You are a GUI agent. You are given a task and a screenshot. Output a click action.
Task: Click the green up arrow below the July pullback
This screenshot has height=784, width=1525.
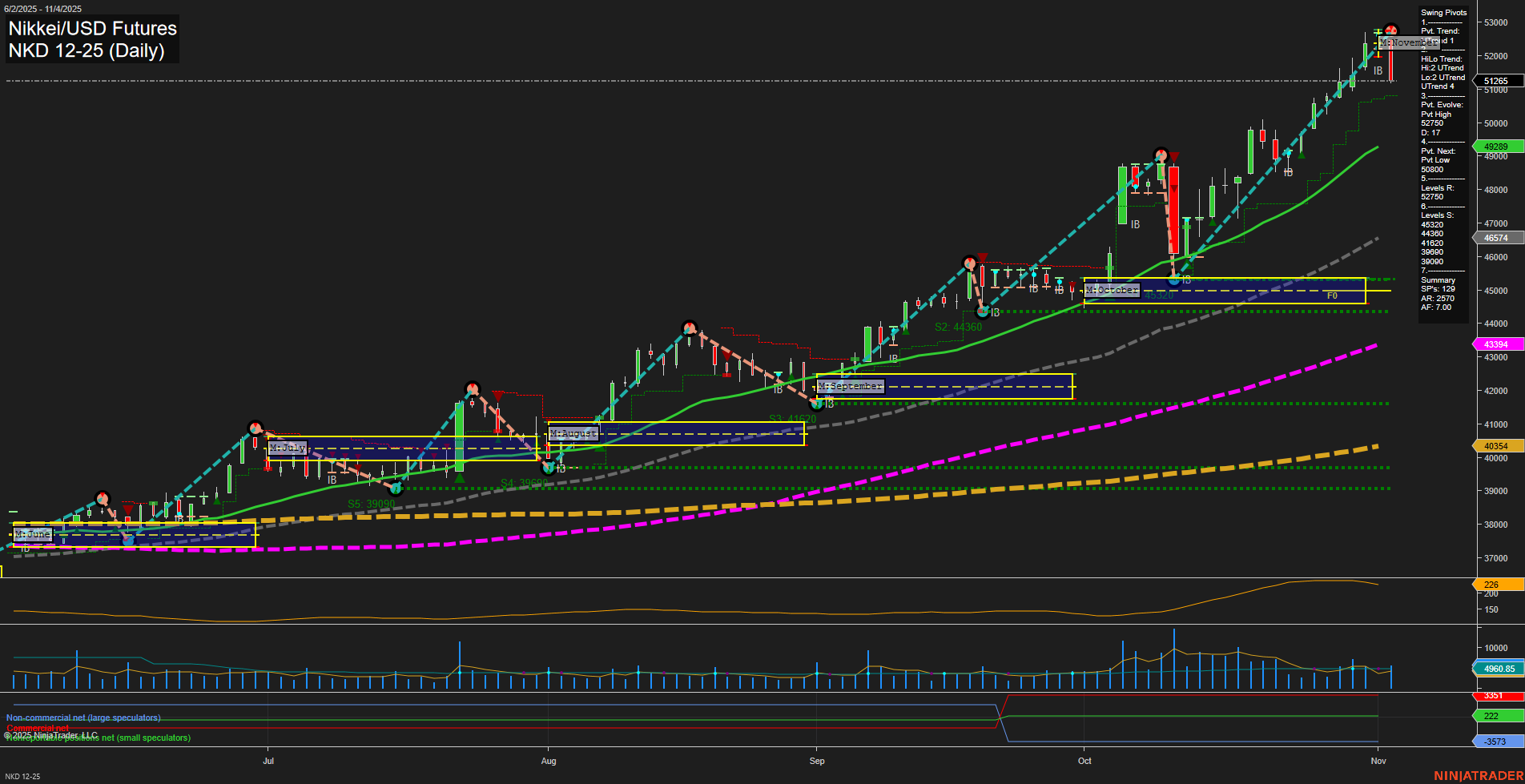click(459, 478)
